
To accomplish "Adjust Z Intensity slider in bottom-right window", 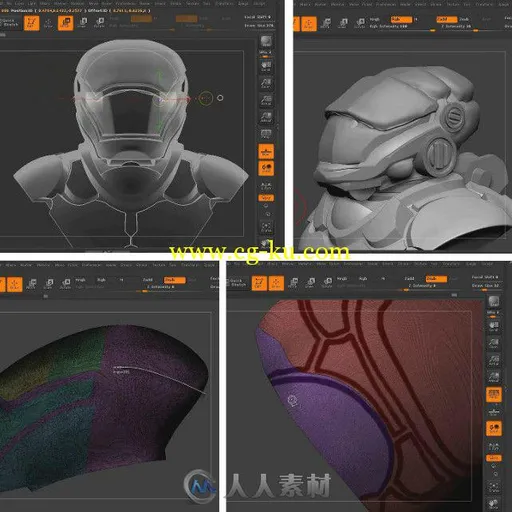I will [x=429, y=287].
